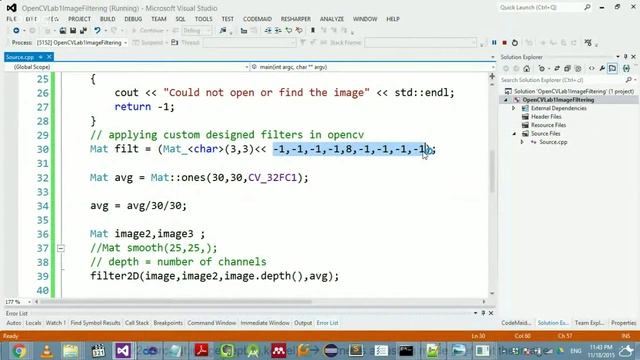
Task: Open the Debug configuration dropdown
Action: click(196, 31)
